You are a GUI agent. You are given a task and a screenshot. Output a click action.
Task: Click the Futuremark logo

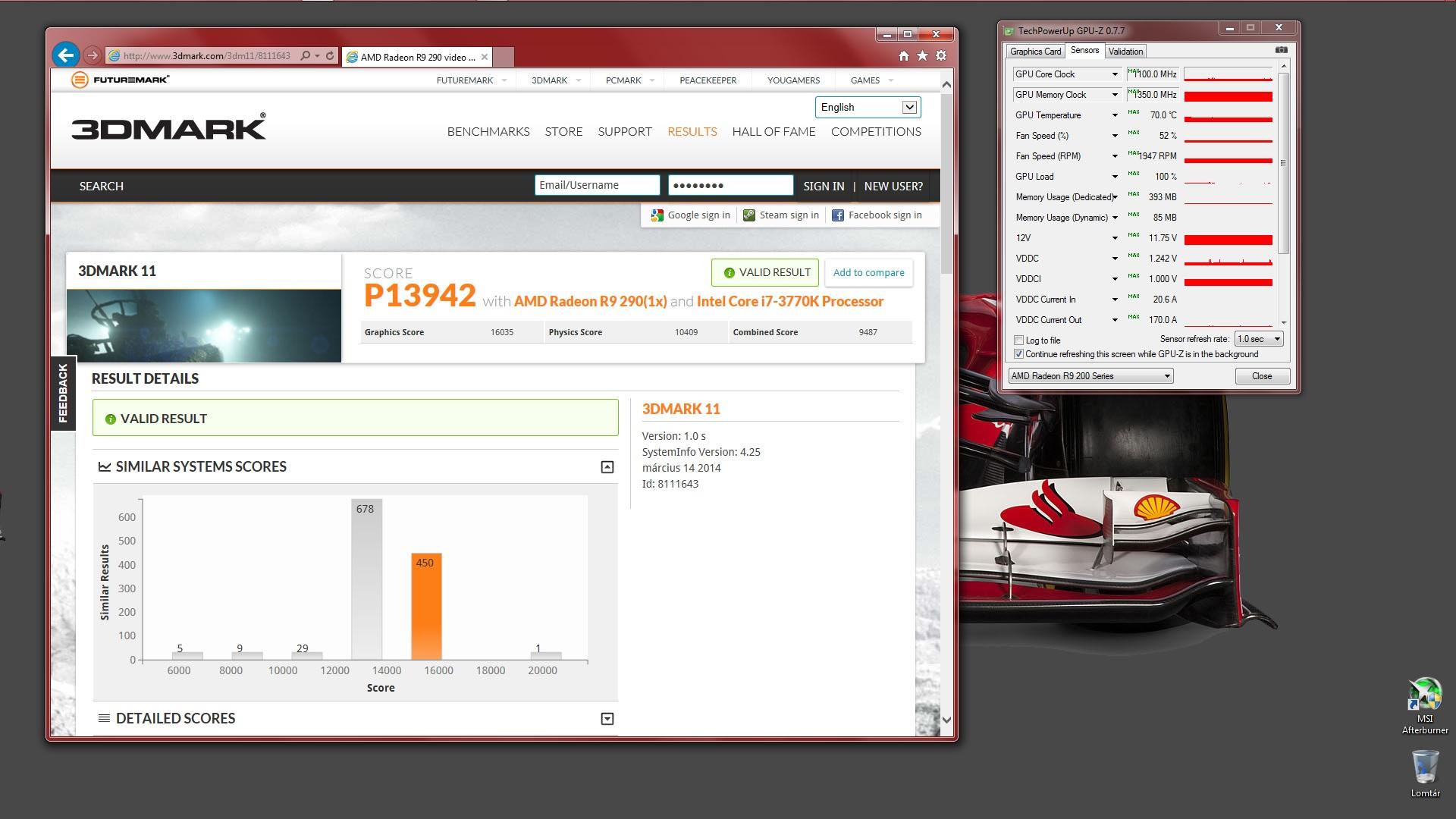120,80
